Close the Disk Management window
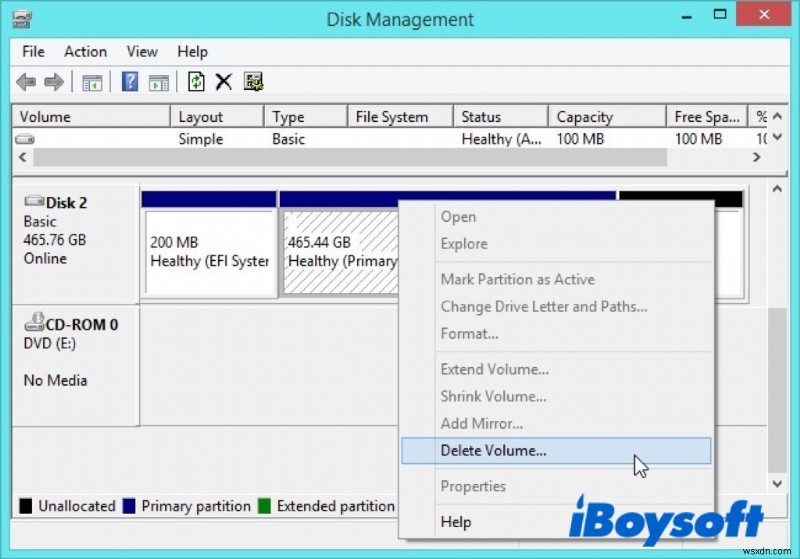The image size is (800, 559). 764,15
